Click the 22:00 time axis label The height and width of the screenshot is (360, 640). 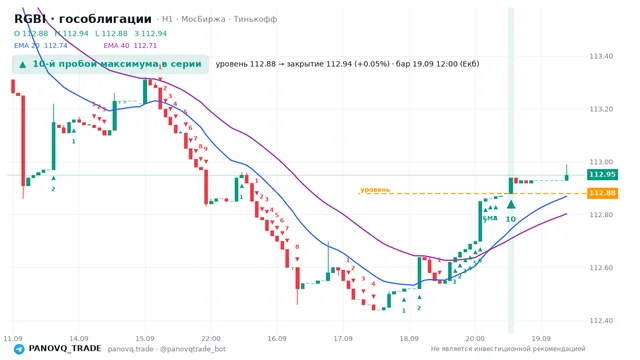[x=211, y=339]
